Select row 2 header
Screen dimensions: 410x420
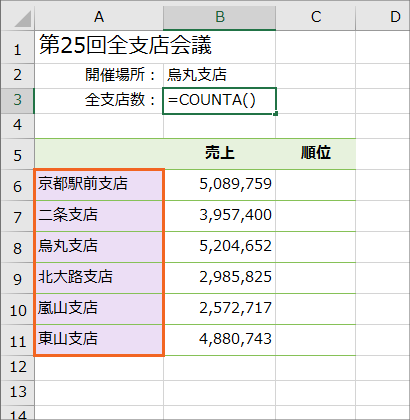(17, 76)
